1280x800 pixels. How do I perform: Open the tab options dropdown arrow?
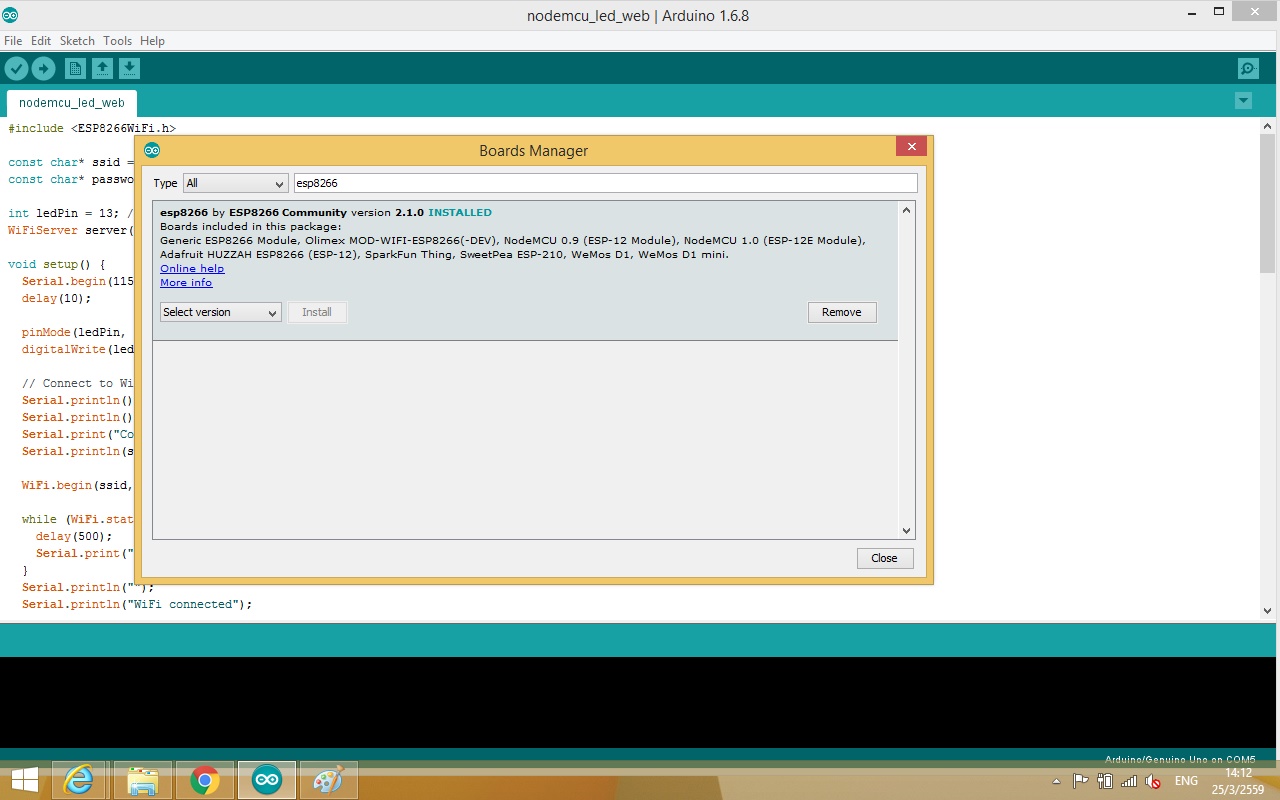(x=1243, y=101)
